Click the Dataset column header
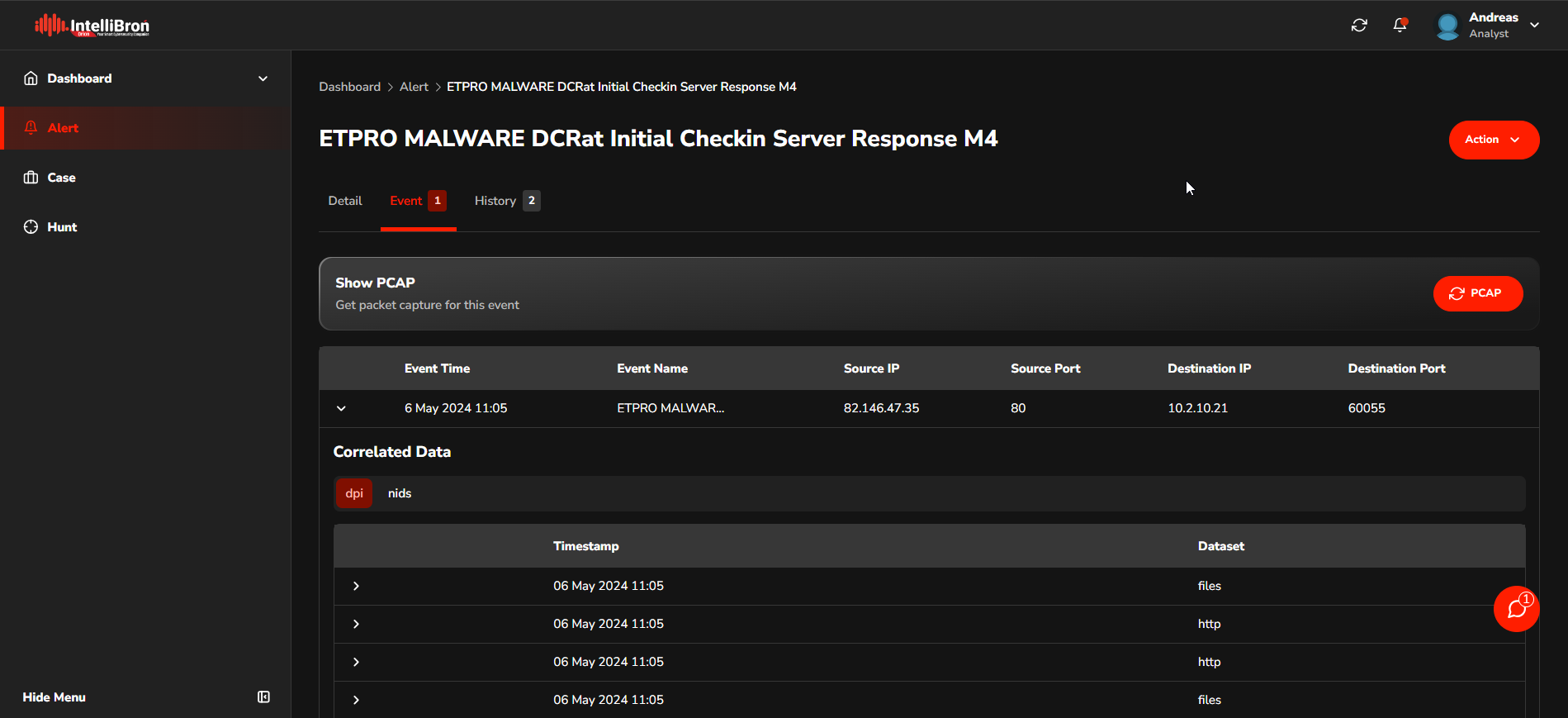The image size is (1568, 718). (1220, 546)
